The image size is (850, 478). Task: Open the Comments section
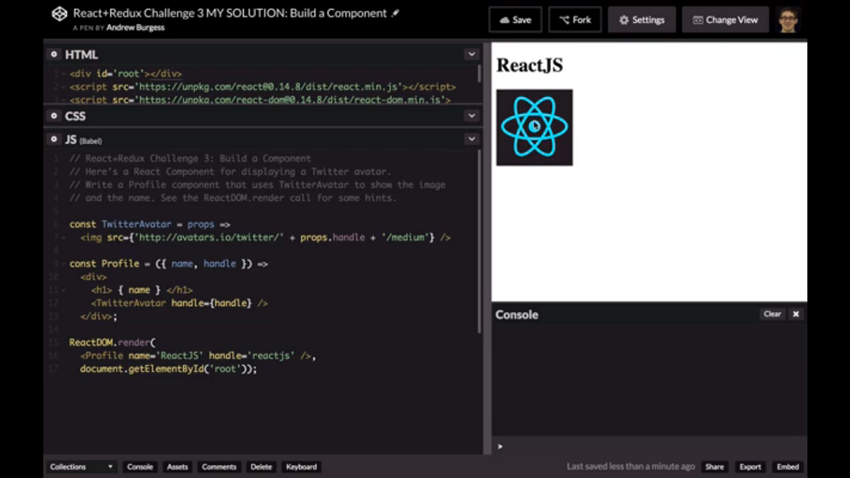[x=219, y=467]
